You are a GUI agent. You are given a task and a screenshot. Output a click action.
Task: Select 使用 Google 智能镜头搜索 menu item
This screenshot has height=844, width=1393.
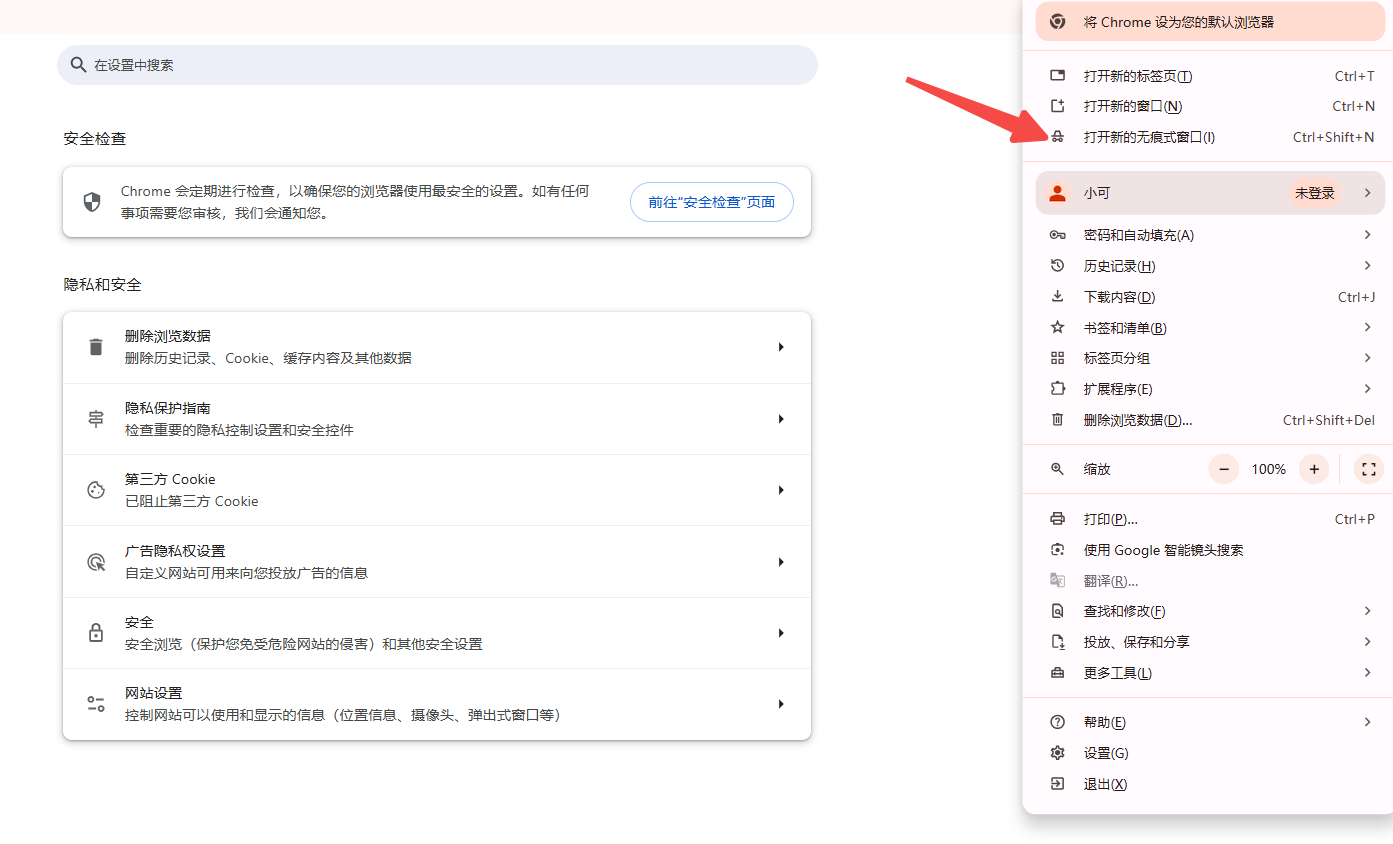tap(1208, 550)
